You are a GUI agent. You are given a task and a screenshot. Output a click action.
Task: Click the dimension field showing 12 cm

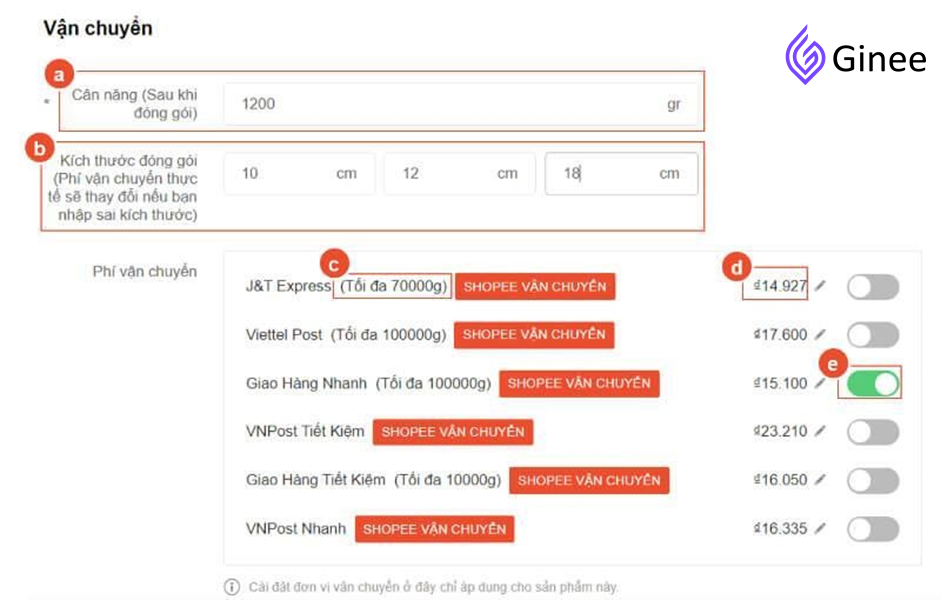point(460,173)
